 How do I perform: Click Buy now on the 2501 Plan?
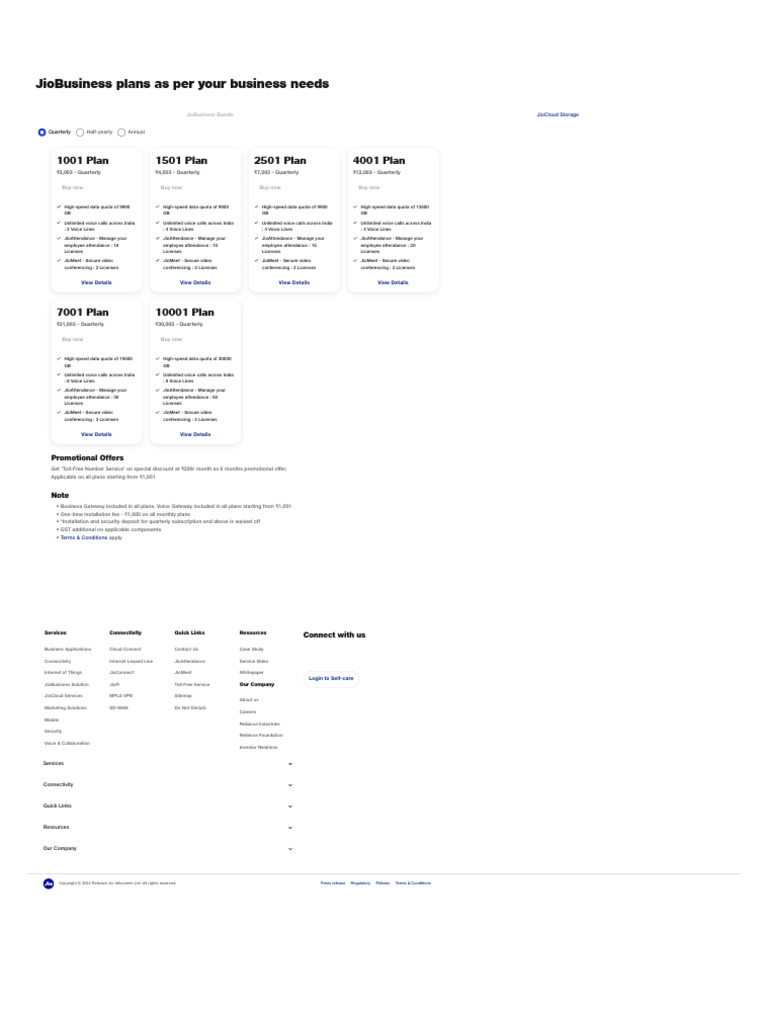tap(270, 187)
